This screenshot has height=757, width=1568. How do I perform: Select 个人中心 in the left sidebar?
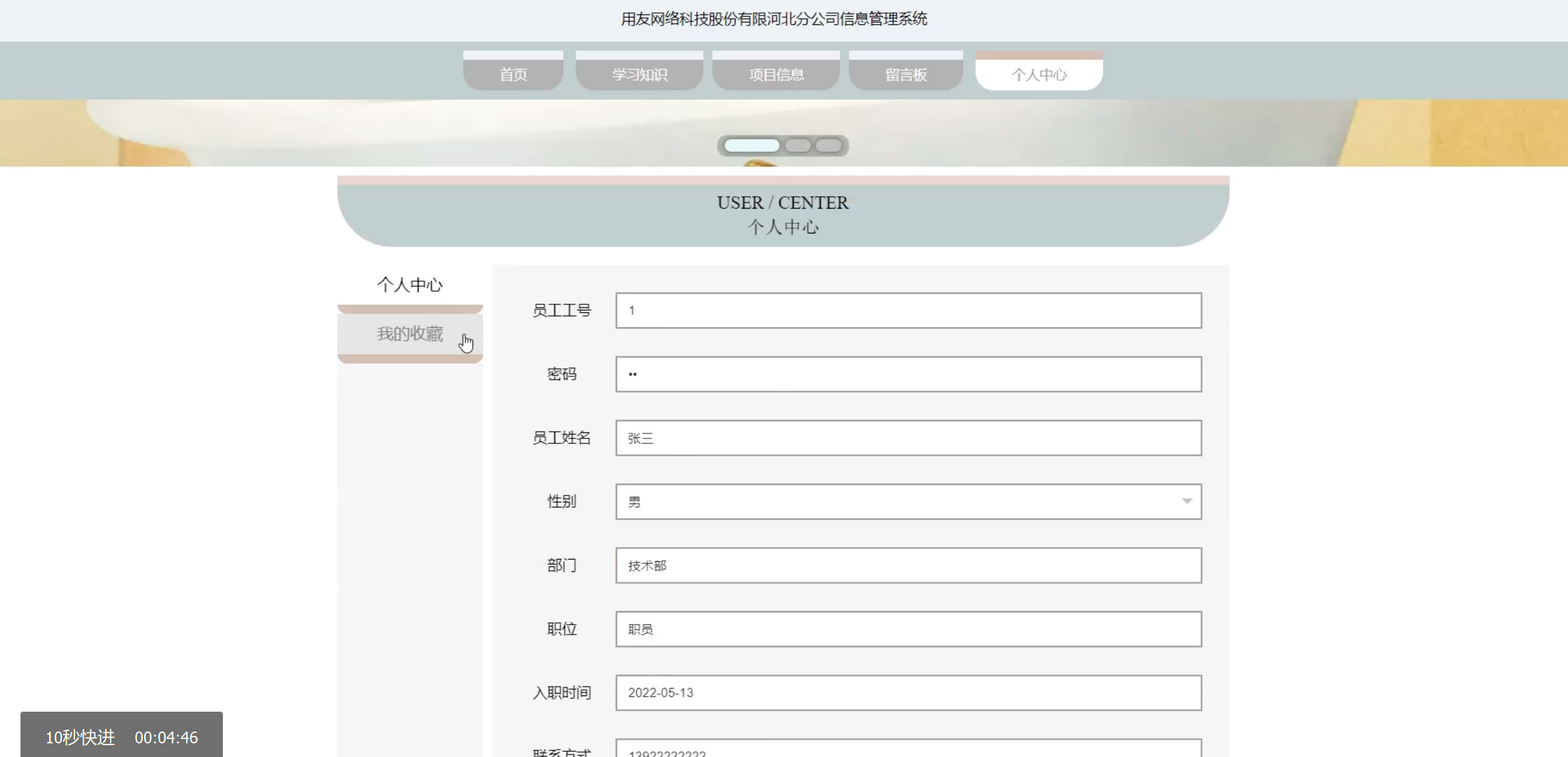coord(410,285)
